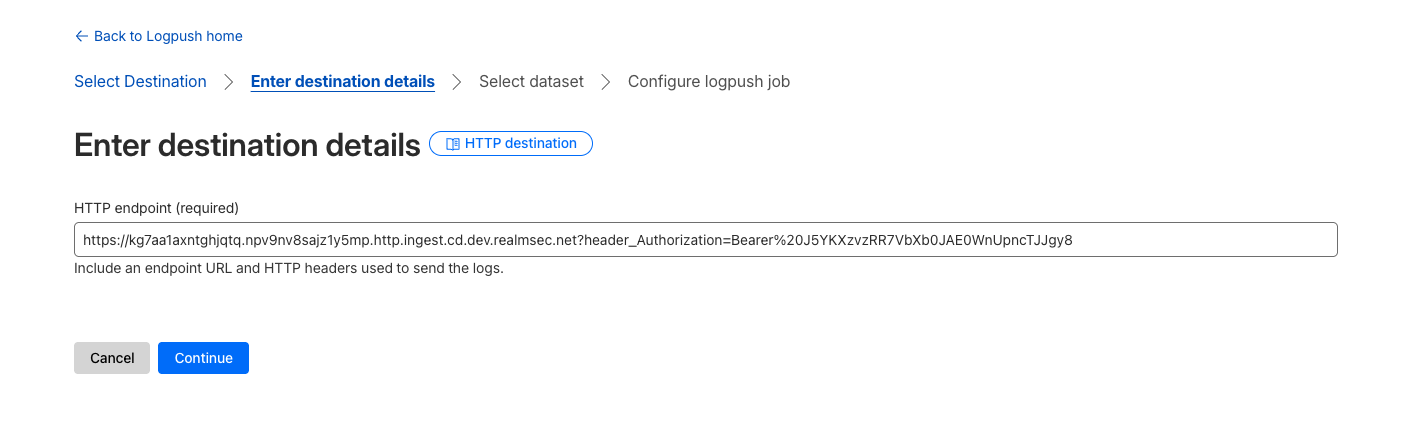Click the back arrow icon beside Logpush home

click(81, 36)
